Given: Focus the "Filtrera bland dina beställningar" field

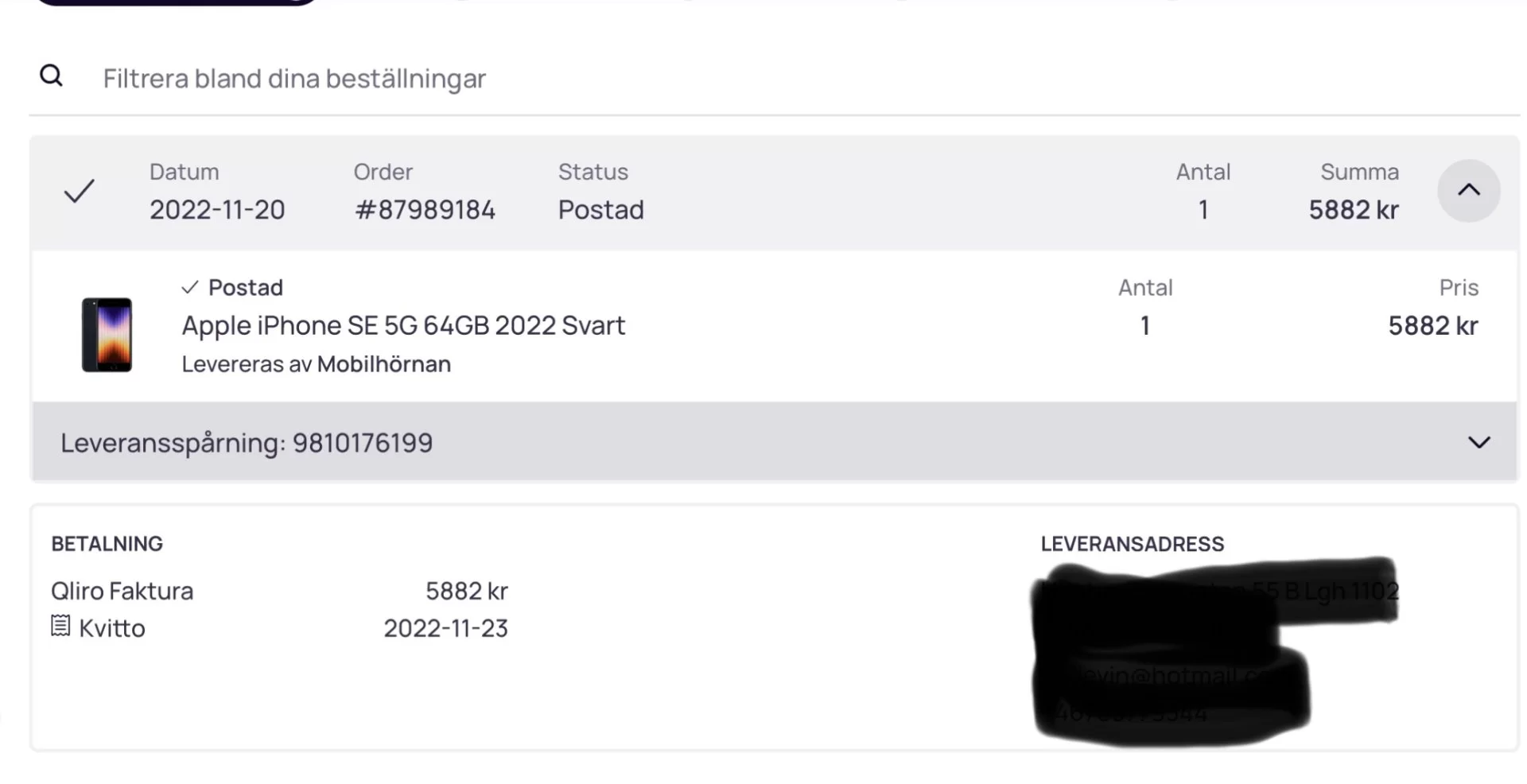Looking at the screenshot, I should click(294, 79).
